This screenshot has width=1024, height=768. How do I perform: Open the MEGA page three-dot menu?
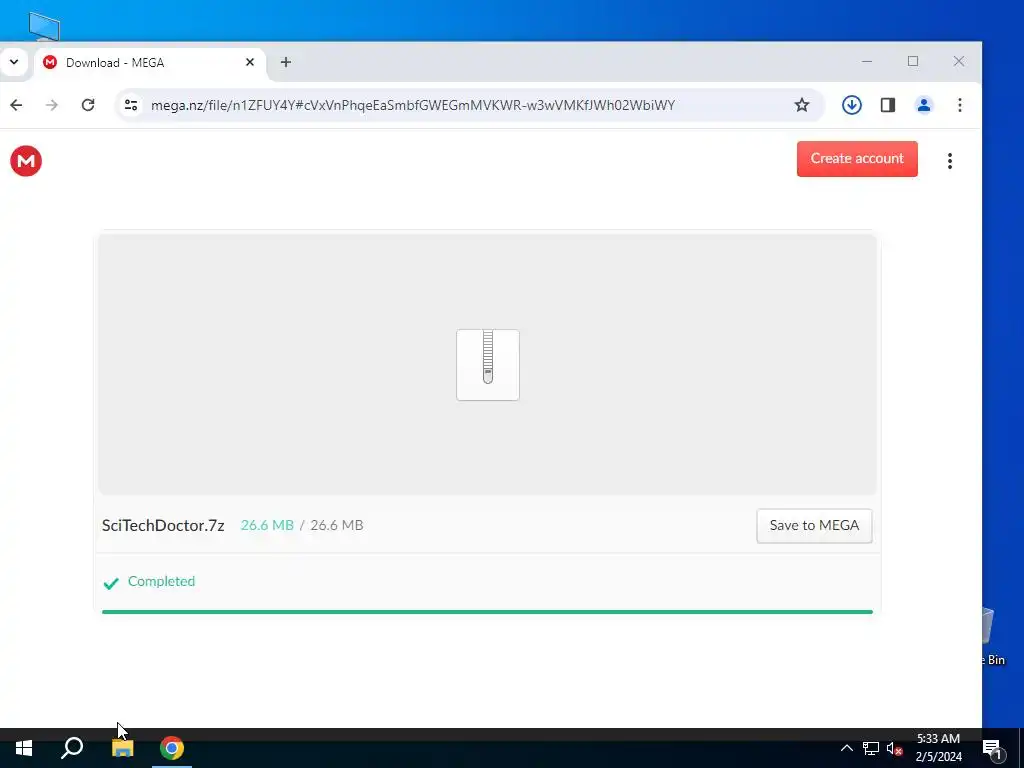tap(950, 161)
